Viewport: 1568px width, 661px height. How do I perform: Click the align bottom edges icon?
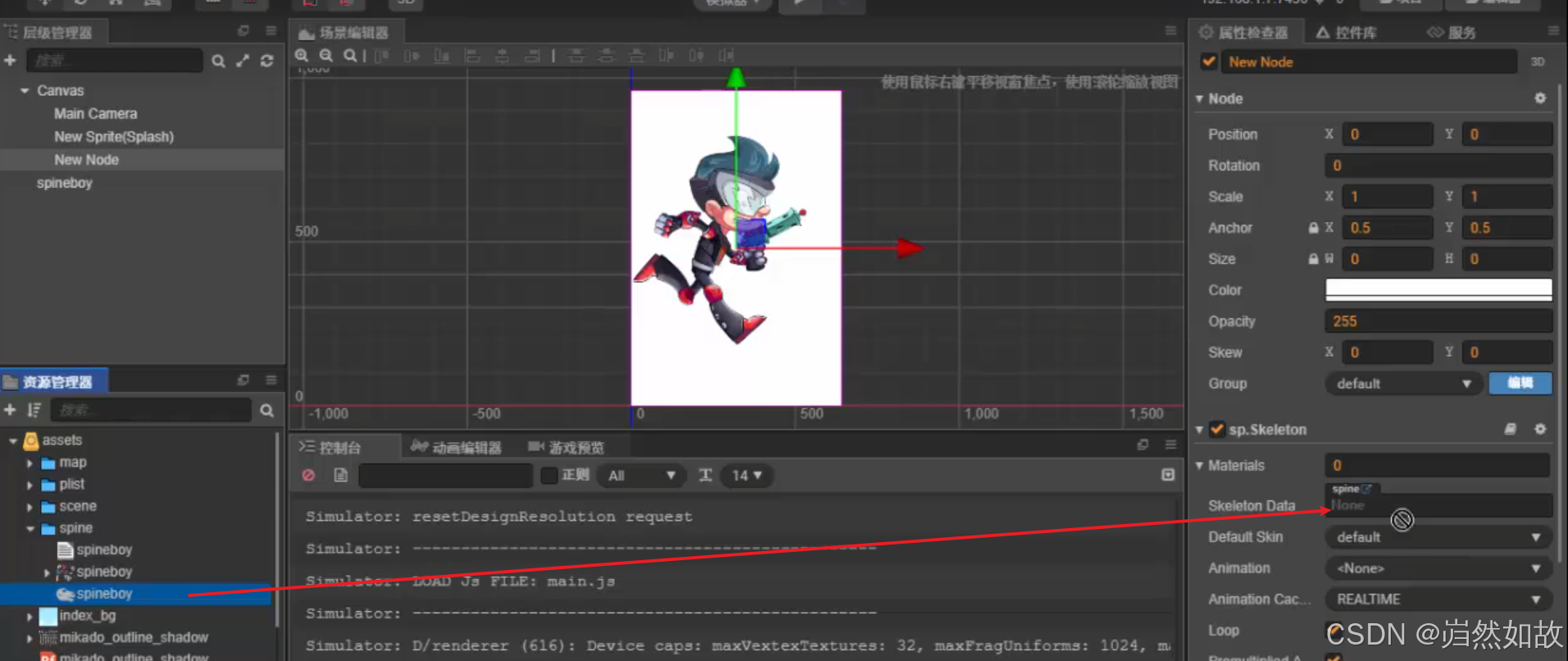[x=442, y=56]
